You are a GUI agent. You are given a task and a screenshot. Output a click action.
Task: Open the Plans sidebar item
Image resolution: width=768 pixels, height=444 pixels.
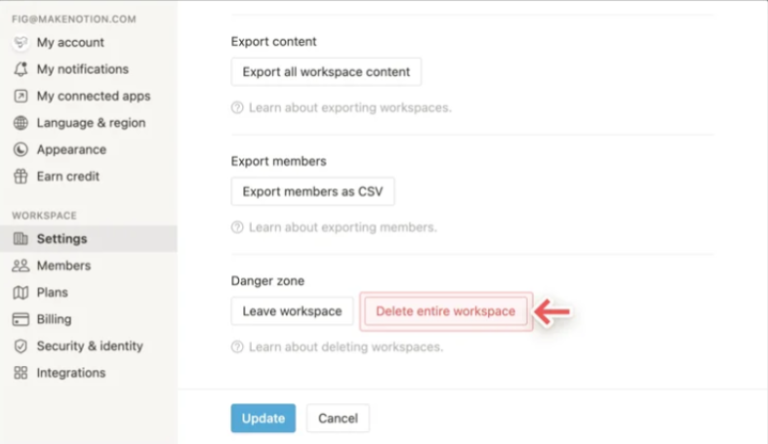pyautogui.click(x=52, y=293)
